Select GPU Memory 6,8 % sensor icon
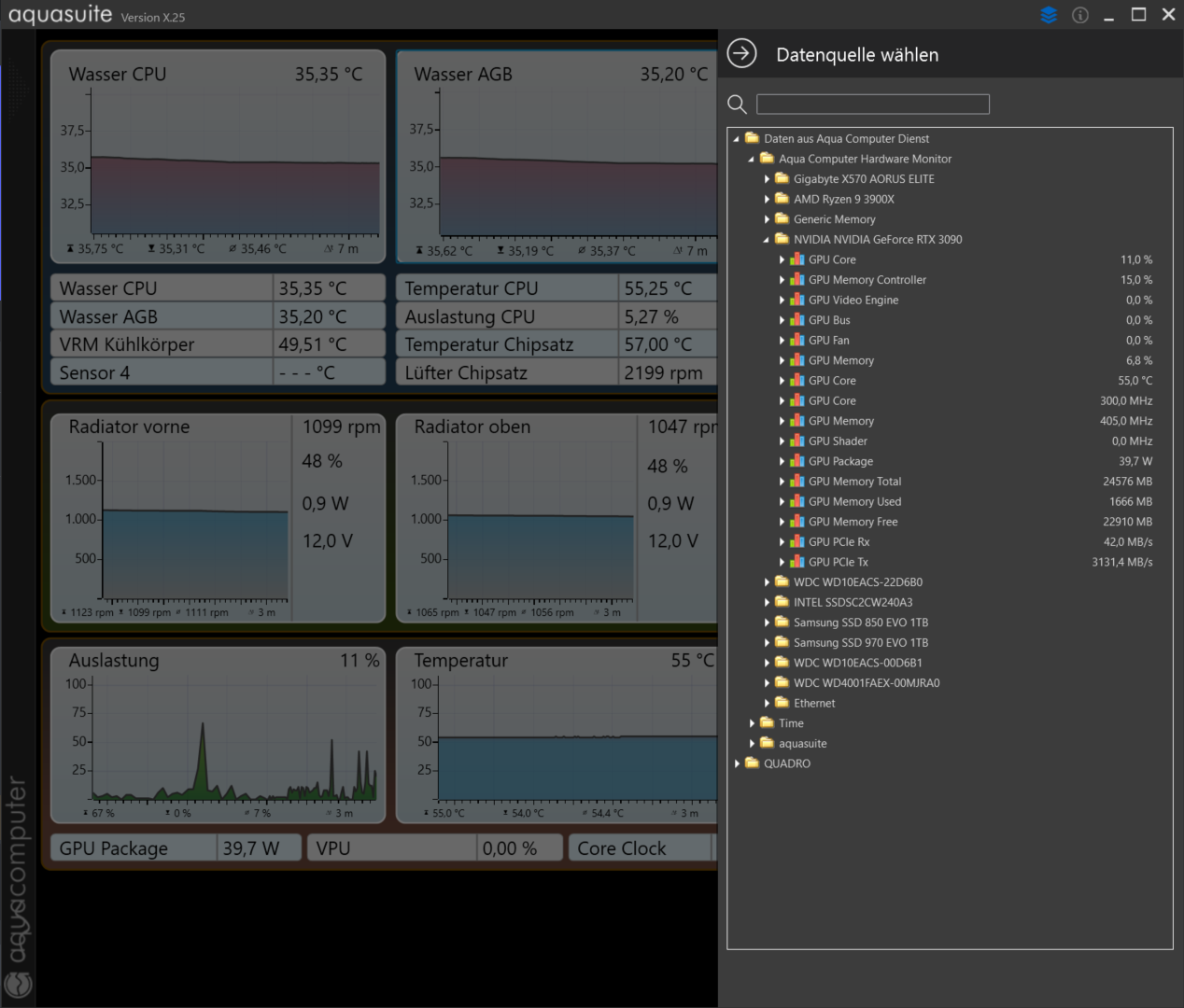This screenshot has height=1008, width=1184. 797,360
